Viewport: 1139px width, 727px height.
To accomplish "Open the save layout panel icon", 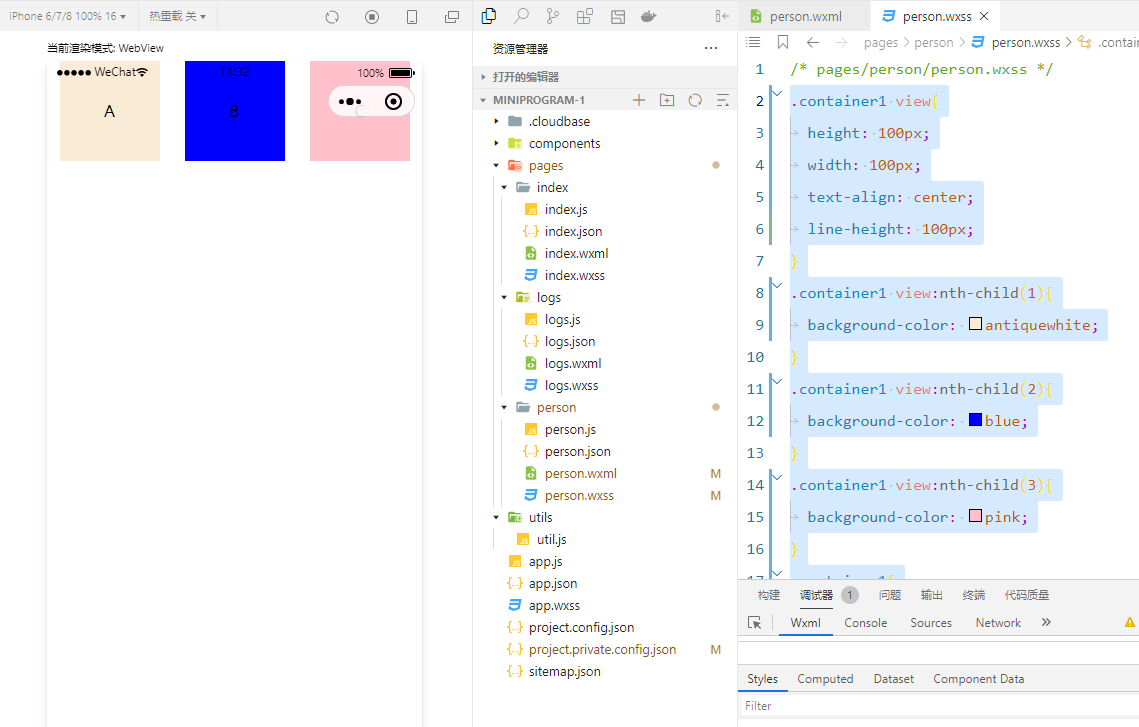I will click(618, 16).
